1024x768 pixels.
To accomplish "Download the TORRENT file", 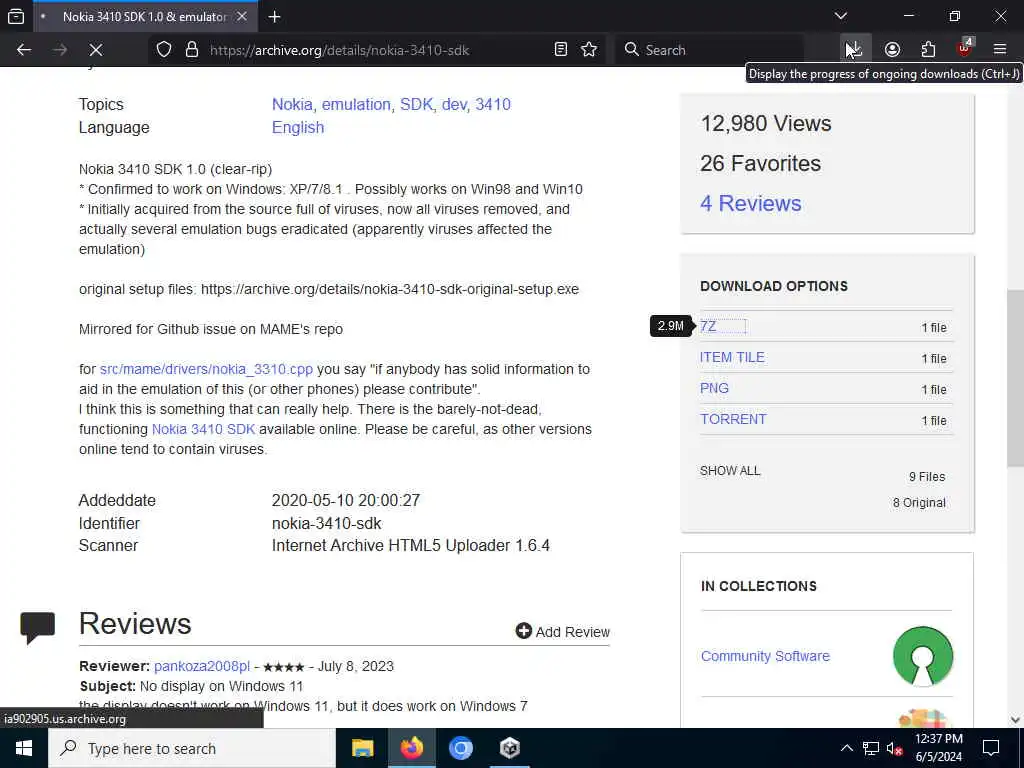I will click(733, 419).
